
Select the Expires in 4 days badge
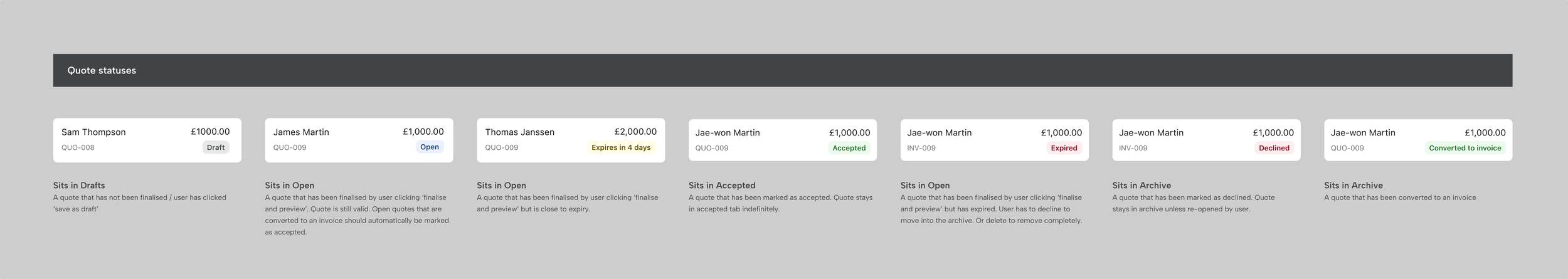[621, 147]
